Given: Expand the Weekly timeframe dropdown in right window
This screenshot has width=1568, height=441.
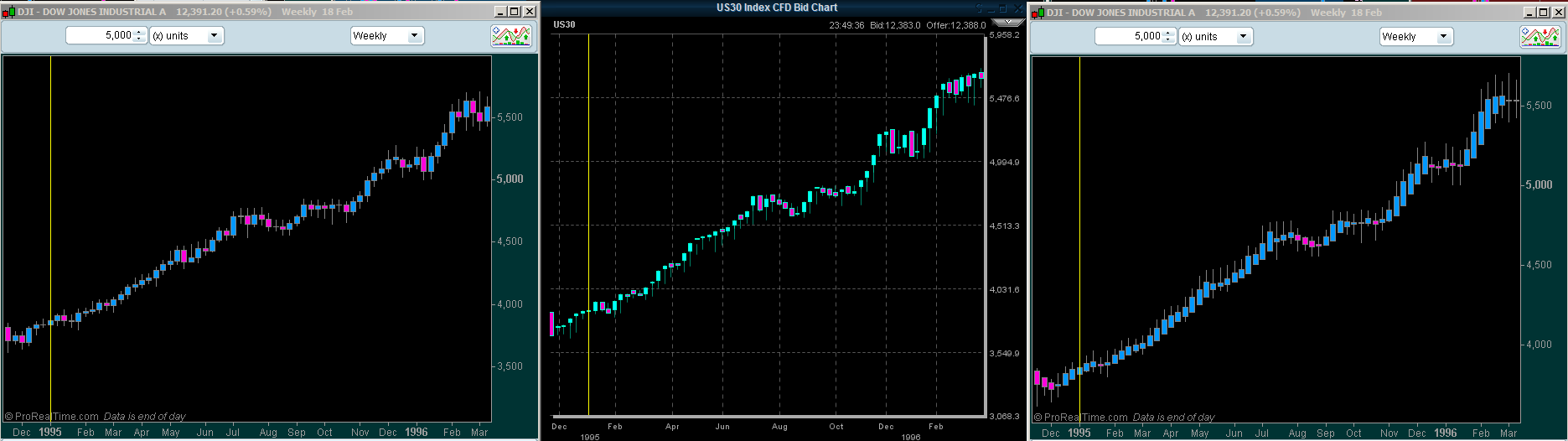Looking at the screenshot, I should [1443, 37].
